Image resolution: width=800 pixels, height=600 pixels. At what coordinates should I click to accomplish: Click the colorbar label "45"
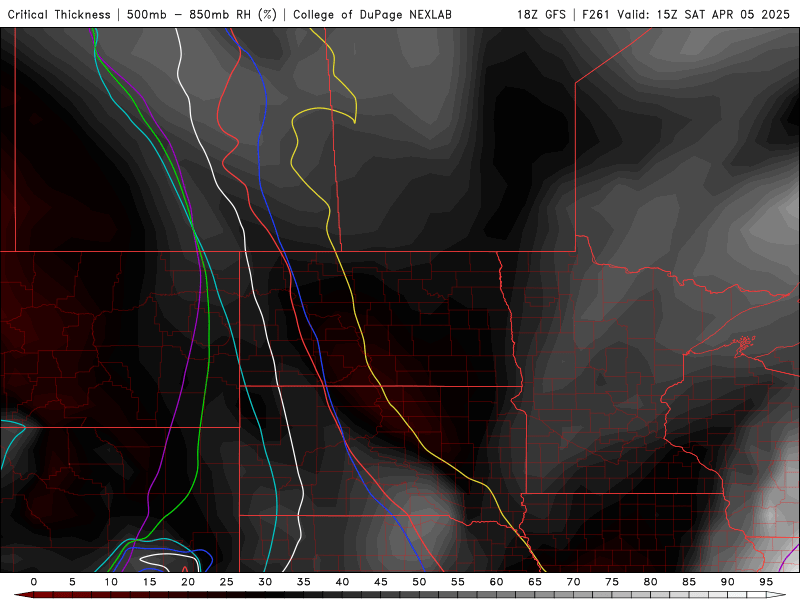(x=381, y=582)
